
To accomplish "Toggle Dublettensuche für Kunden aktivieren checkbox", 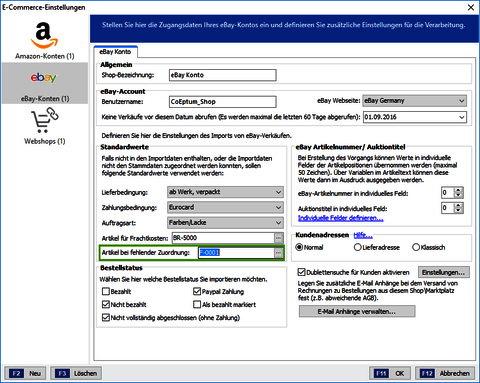I will pos(301,272).
